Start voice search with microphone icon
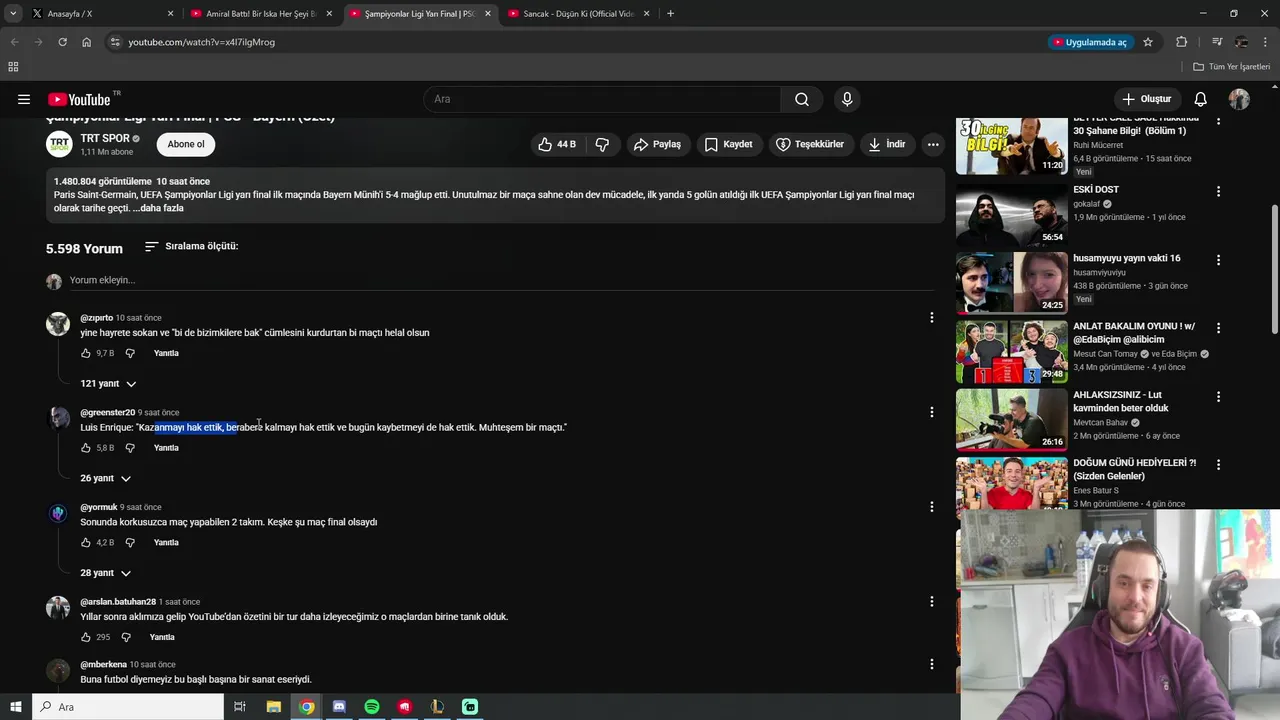Viewport: 1280px width, 720px height. coord(847,99)
